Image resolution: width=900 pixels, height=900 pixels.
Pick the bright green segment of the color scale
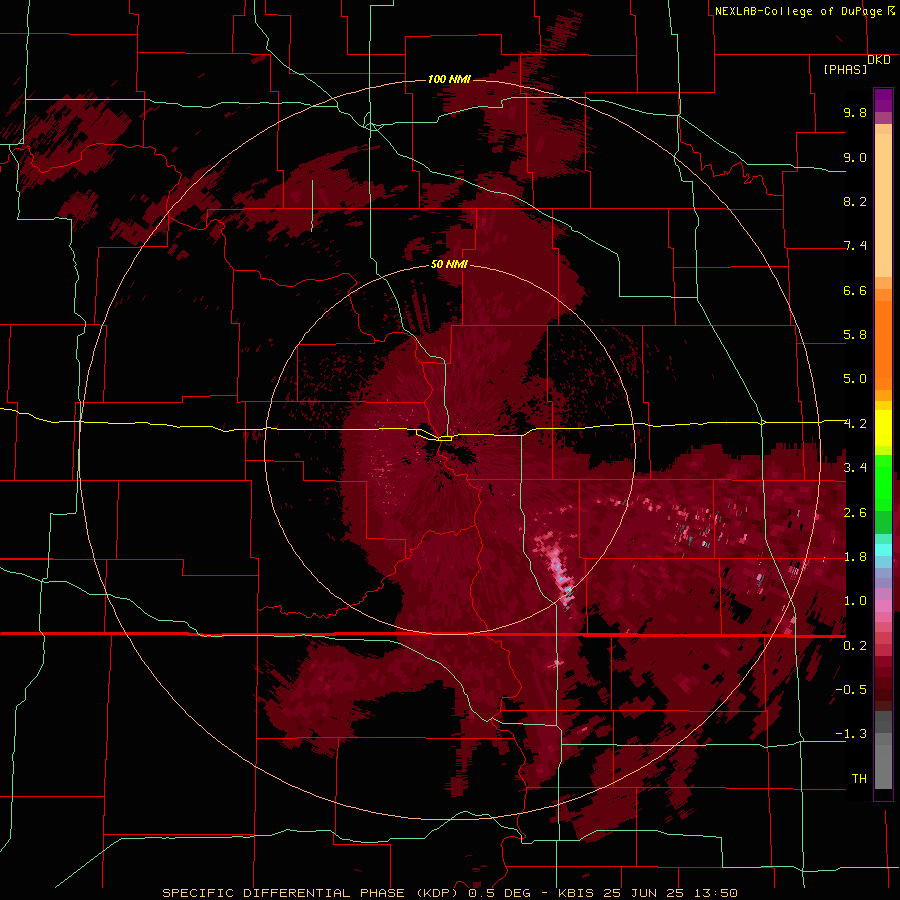point(883,482)
